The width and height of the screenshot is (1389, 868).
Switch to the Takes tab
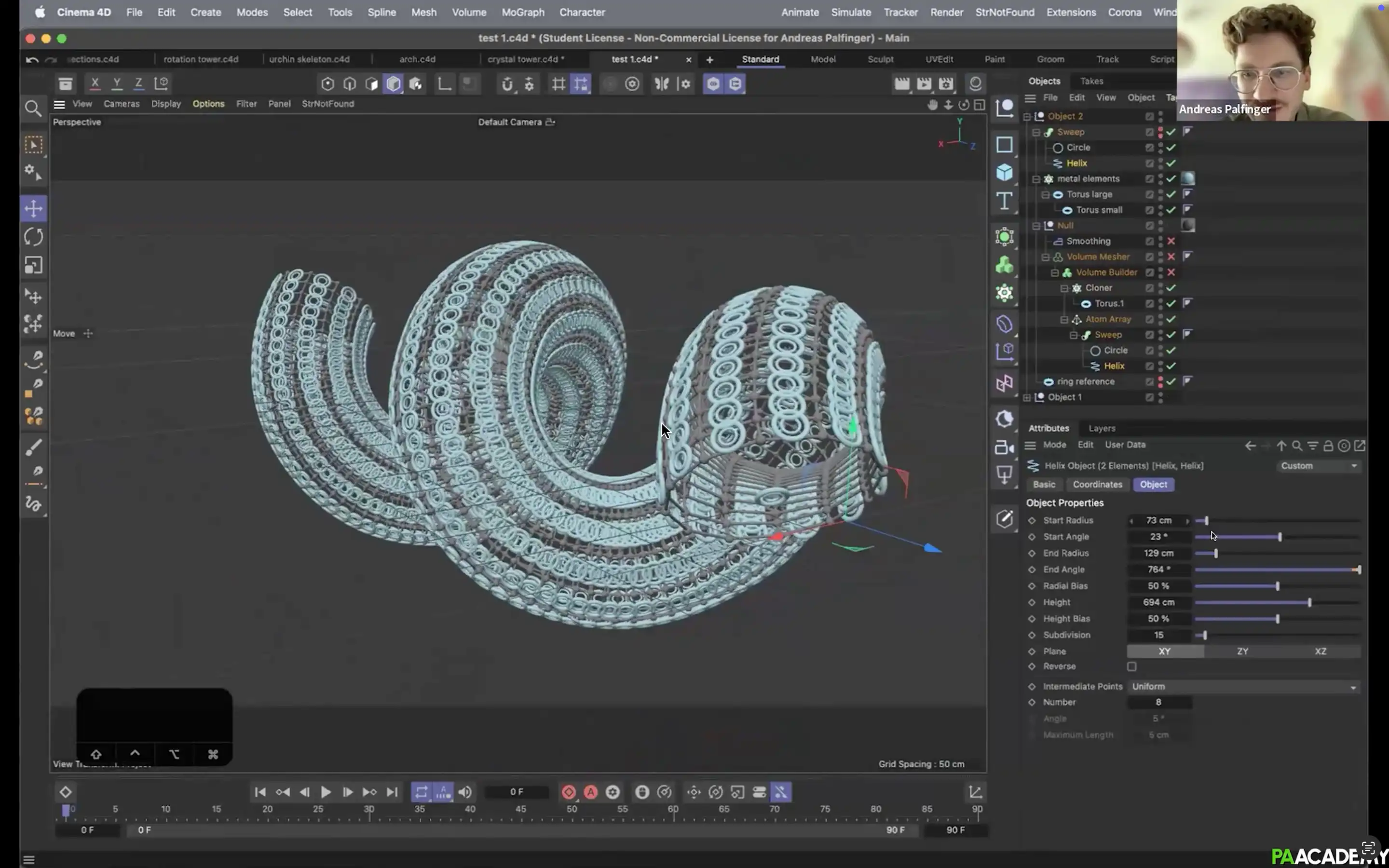point(1091,81)
